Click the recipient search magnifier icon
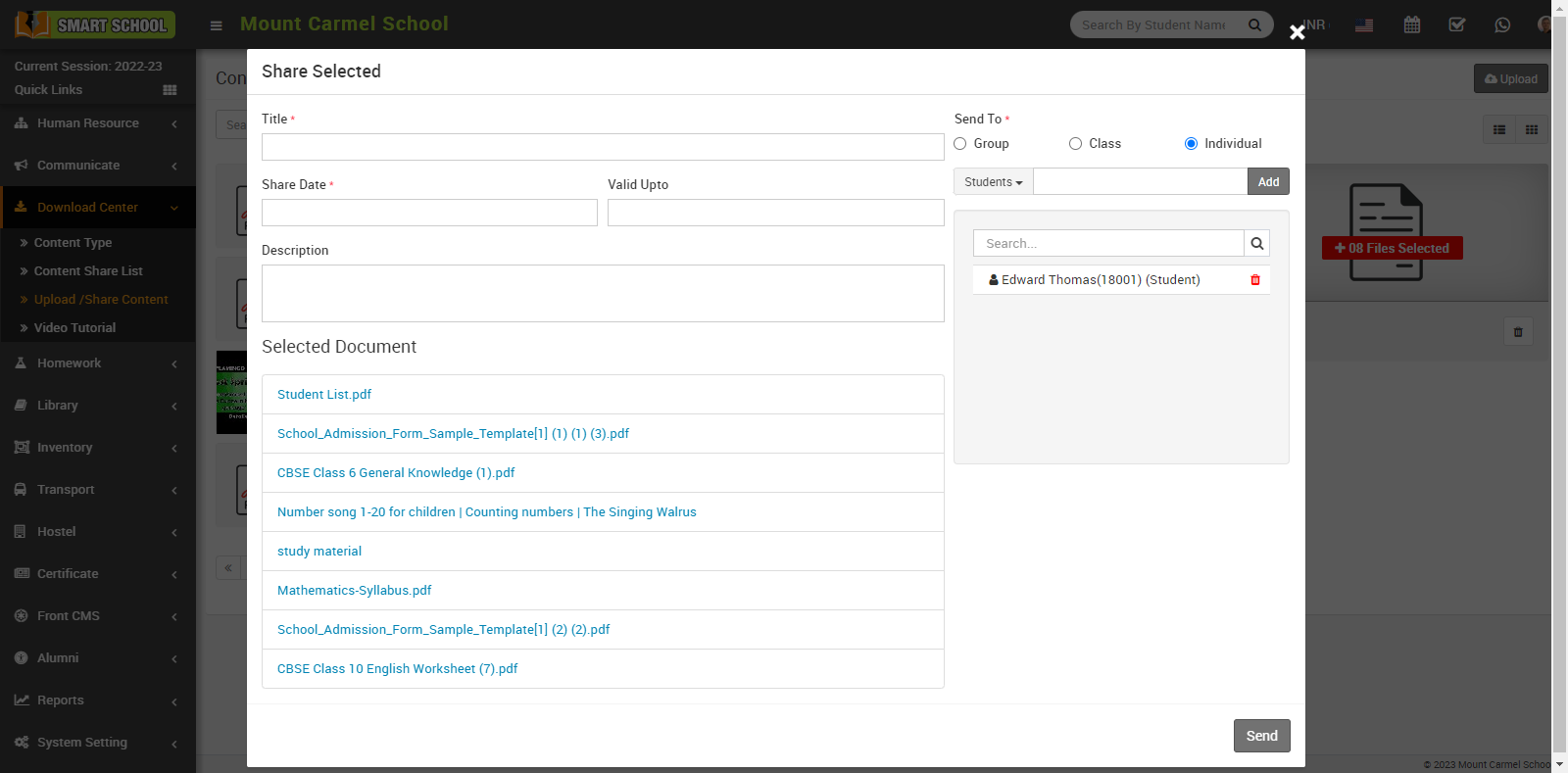Screen dimensions: 1568x773 (x=1256, y=244)
